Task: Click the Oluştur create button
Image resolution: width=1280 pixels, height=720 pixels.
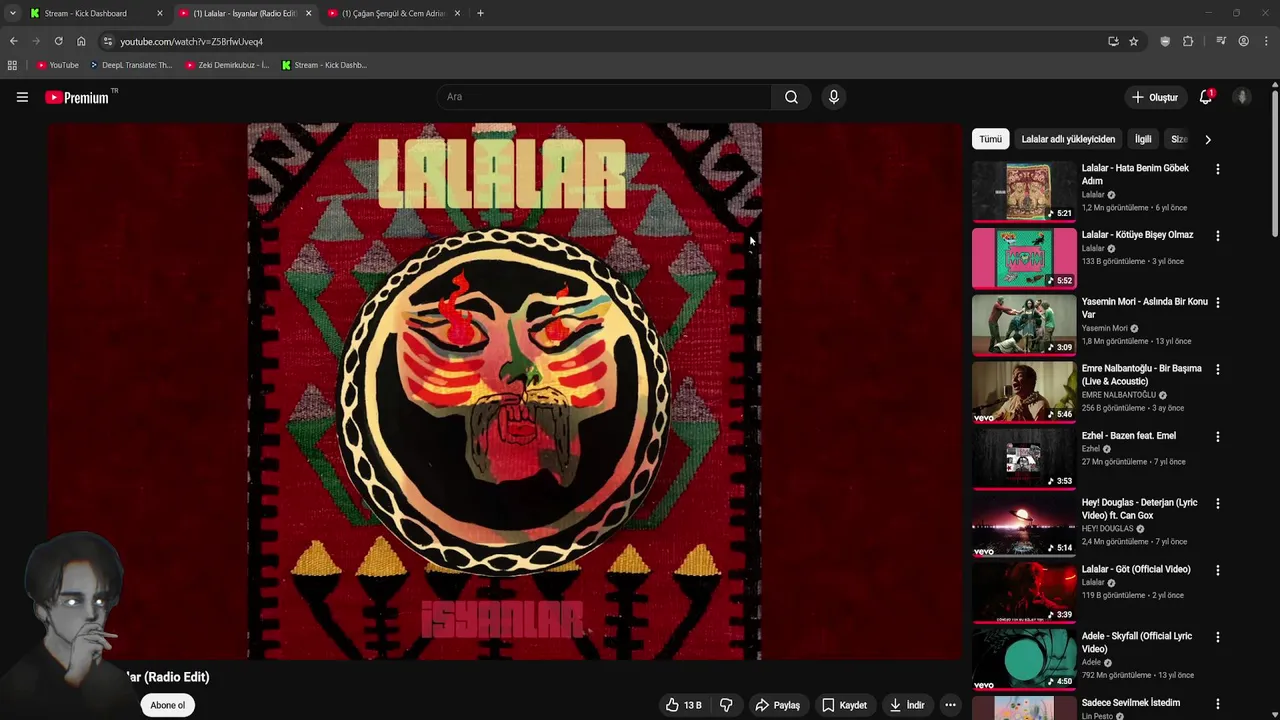Action: (x=1154, y=97)
